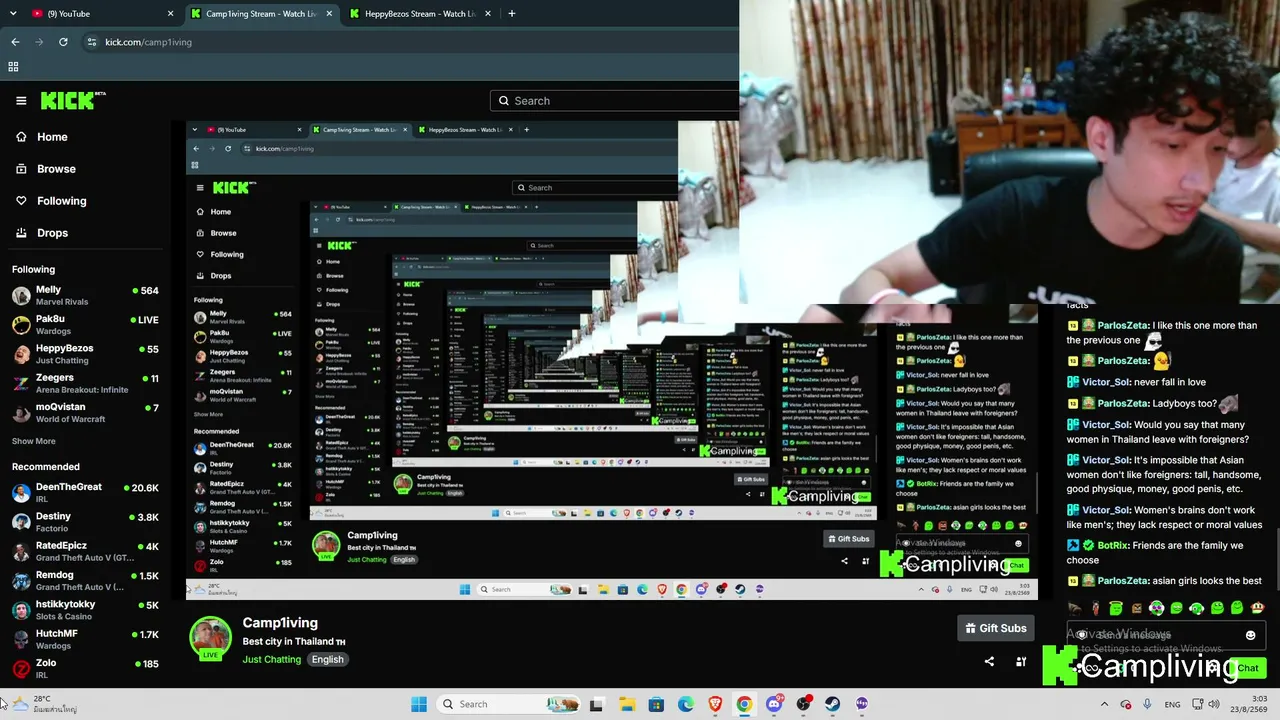Click the green Chat send button
Viewport: 1280px width, 720px height.
tap(1247, 668)
